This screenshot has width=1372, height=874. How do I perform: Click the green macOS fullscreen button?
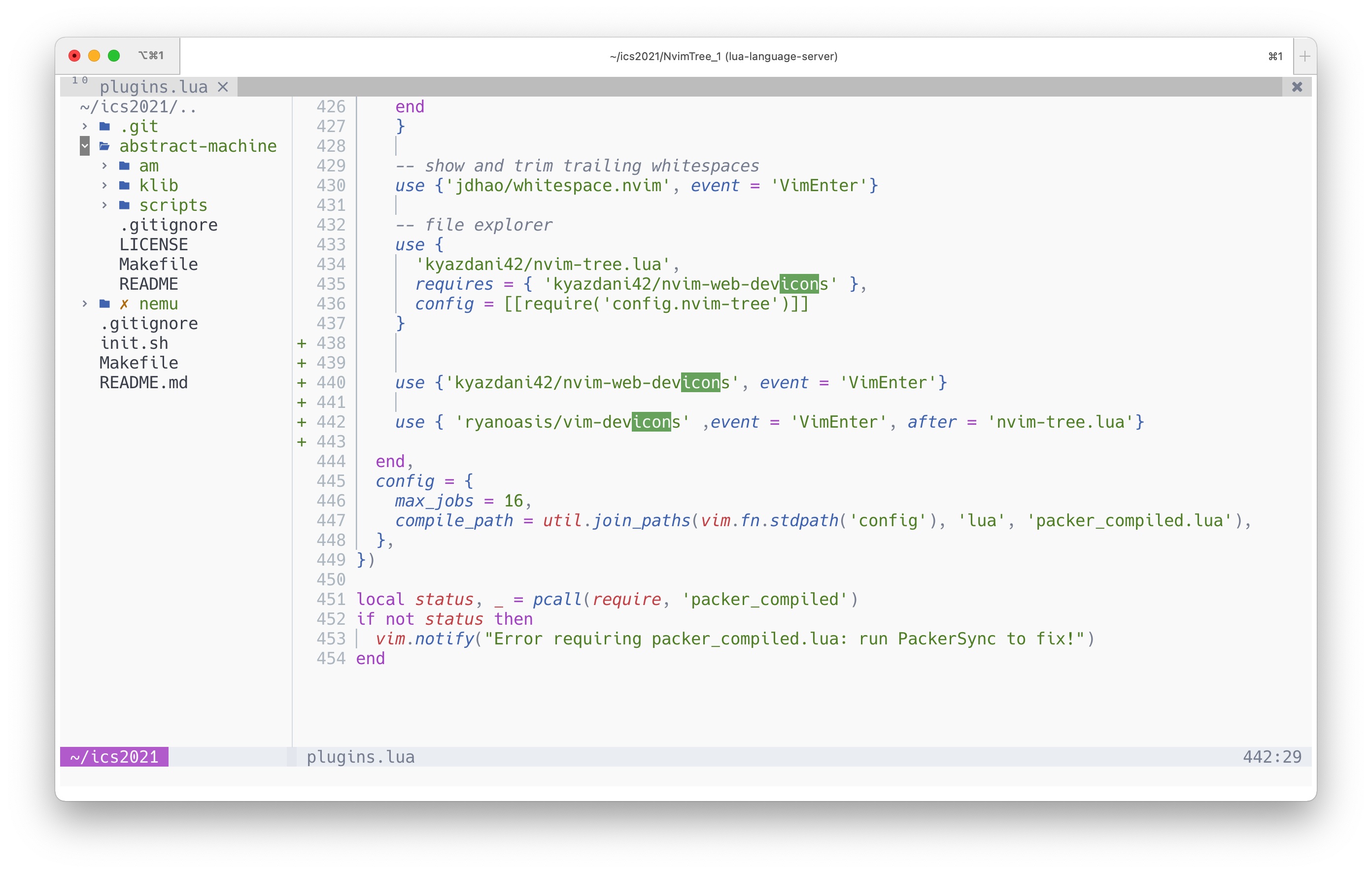pos(114,55)
